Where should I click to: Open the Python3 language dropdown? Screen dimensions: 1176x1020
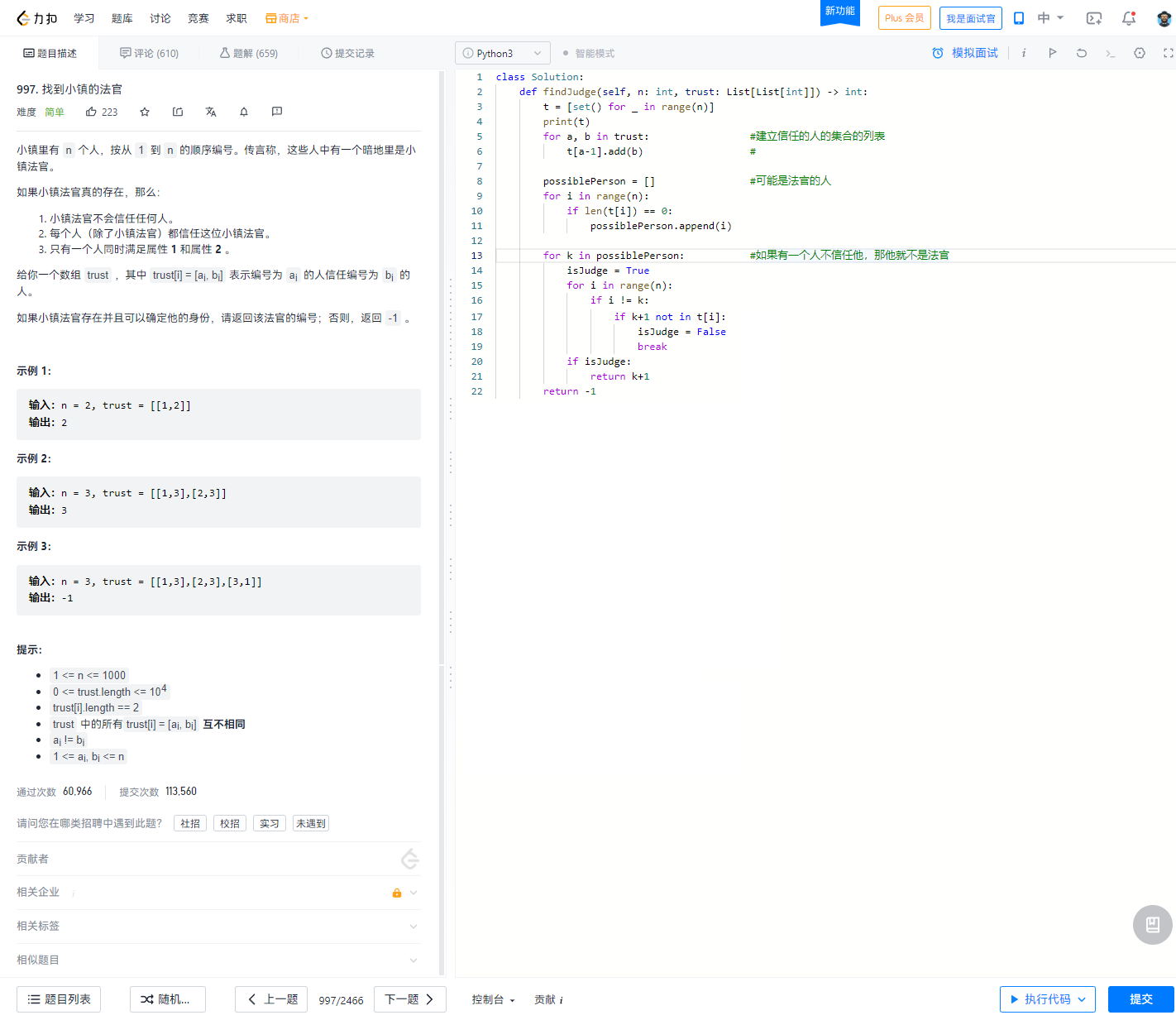pyautogui.click(x=503, y=53)
